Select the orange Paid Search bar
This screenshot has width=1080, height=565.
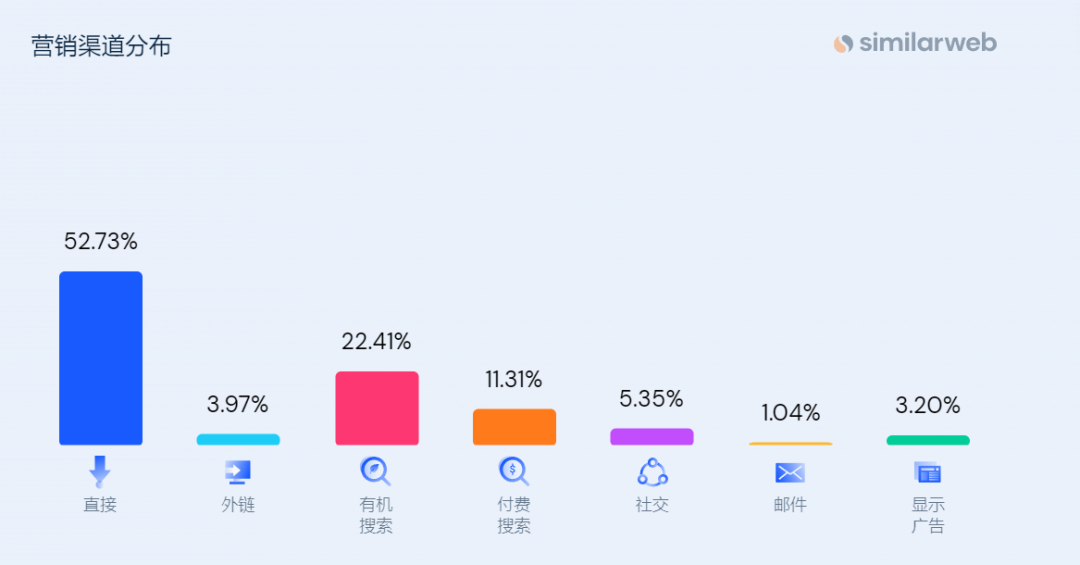coord(514,427)
